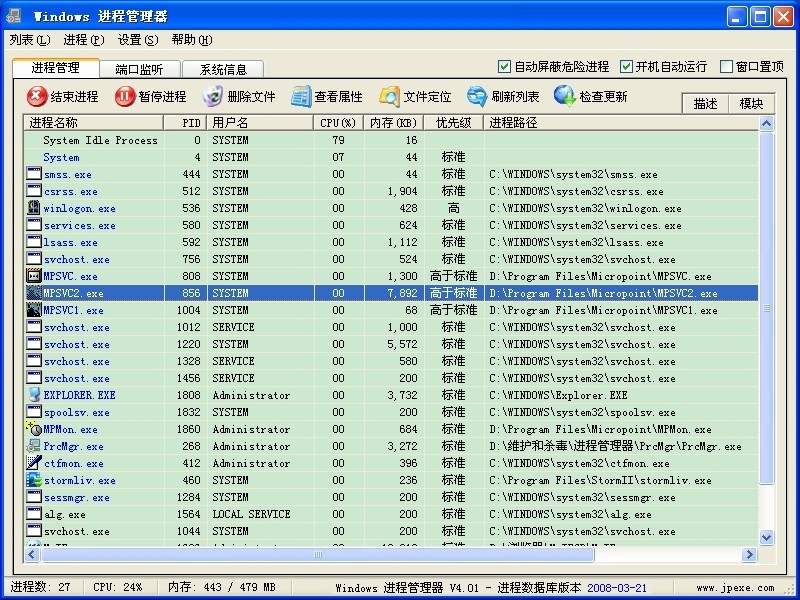Click LOCAL SERVICE user name cell
The image size is (800, 600).
click(252, 514)
